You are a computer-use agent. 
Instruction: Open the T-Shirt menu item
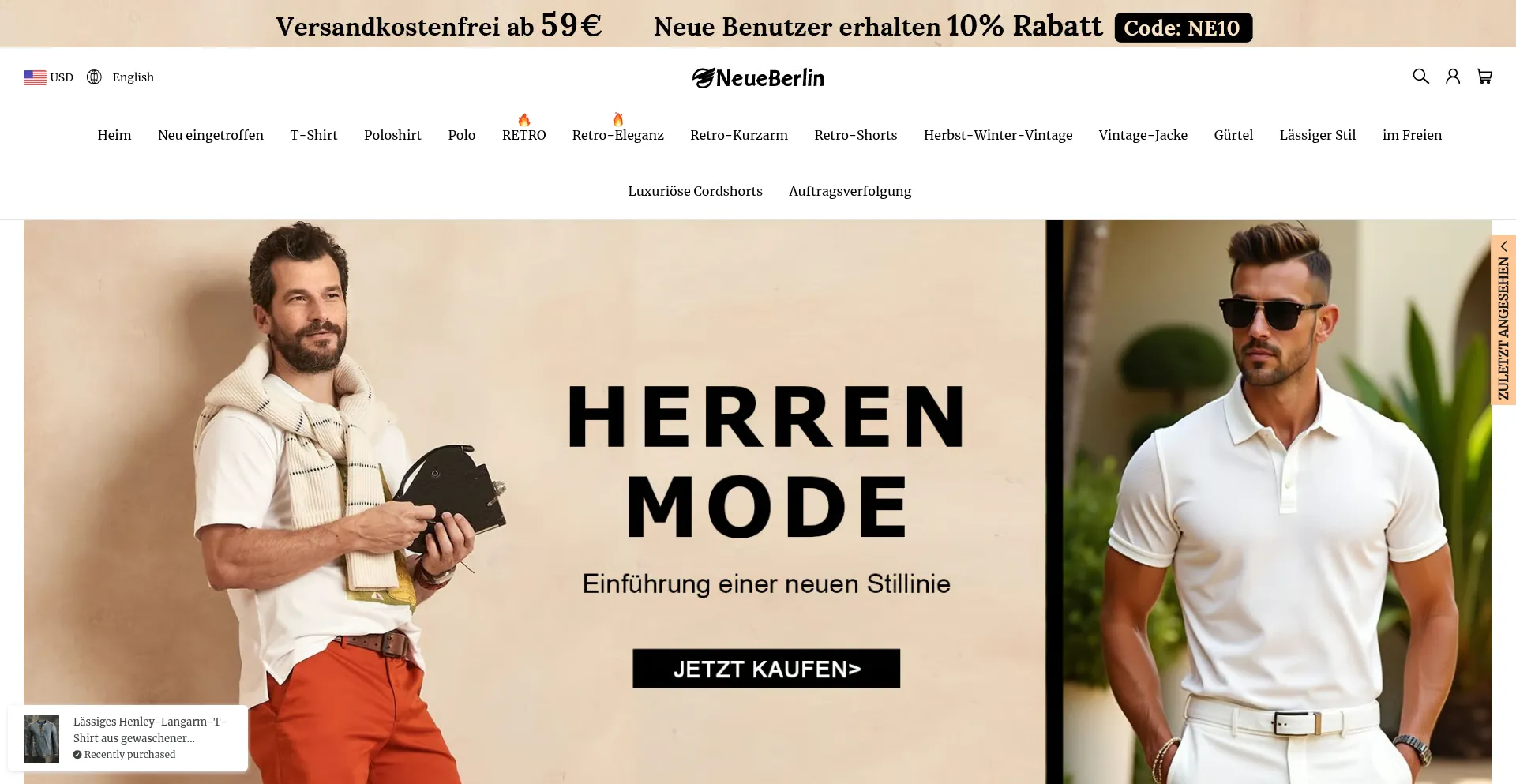coord(313,135)
